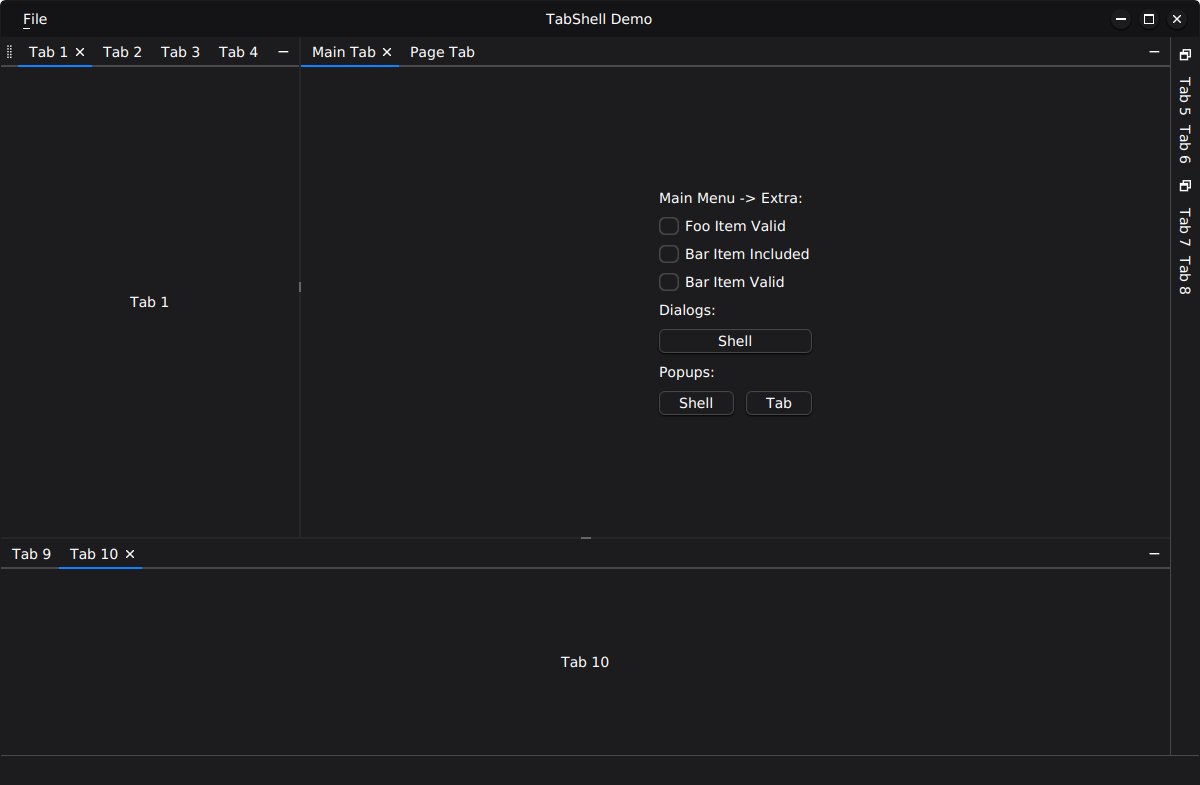Select Tab 3 in the left panel
The image size is (1200, 785).
tap(180, 52)
